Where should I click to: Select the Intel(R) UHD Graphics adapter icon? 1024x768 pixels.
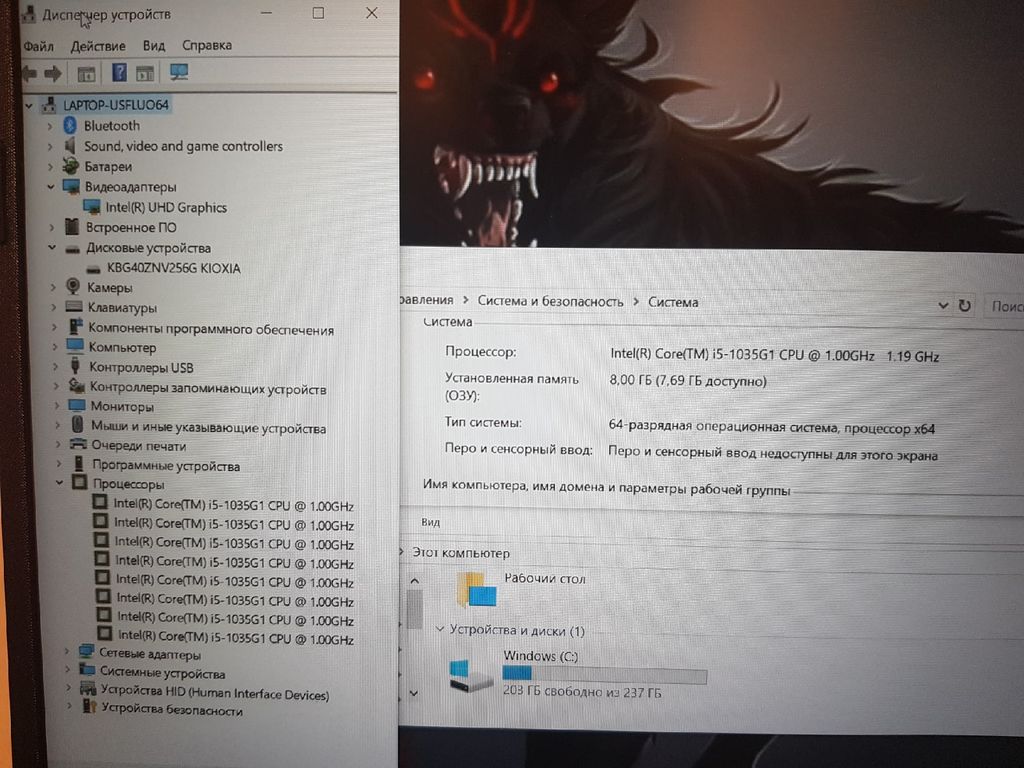[92, 207]
